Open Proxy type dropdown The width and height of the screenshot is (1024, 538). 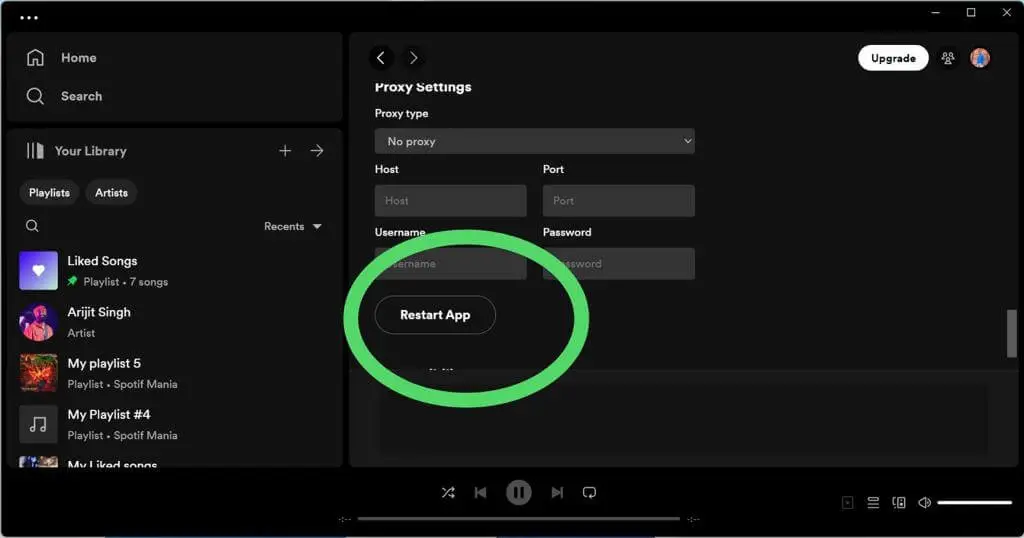(534, 141)
